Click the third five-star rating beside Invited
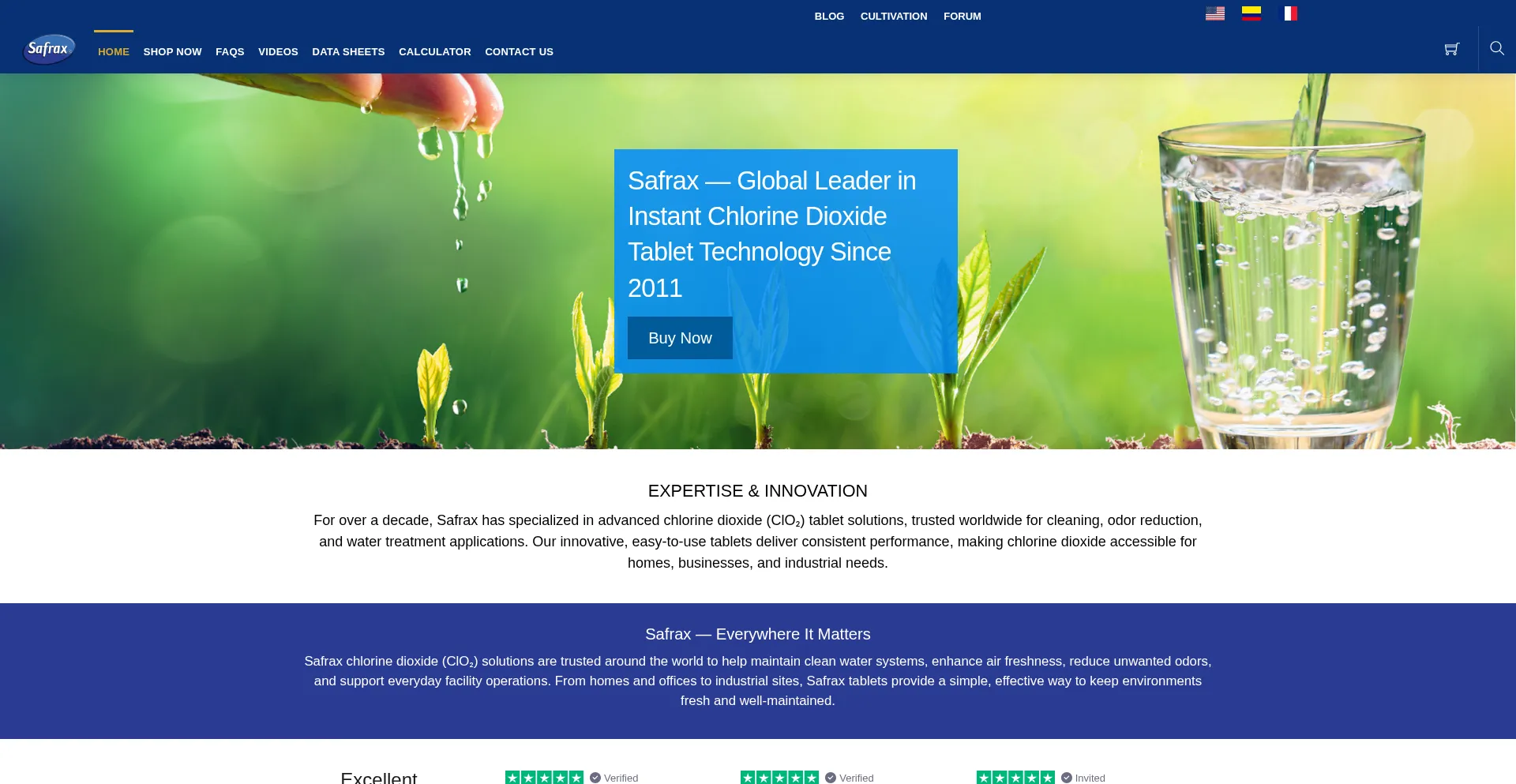Screen dimensions: 1516x784 coord(1015,778)
